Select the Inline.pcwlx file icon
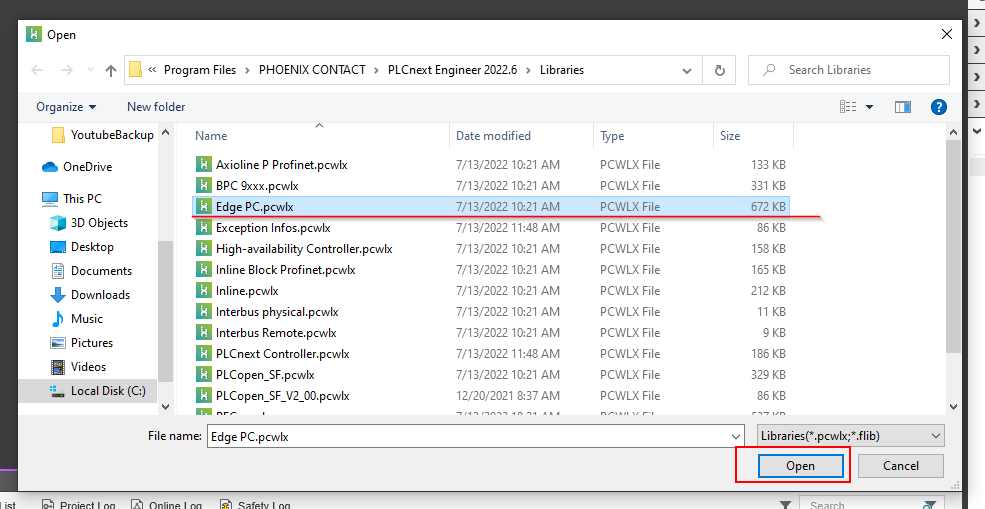The image size is (985, 509). click(203, 291)
